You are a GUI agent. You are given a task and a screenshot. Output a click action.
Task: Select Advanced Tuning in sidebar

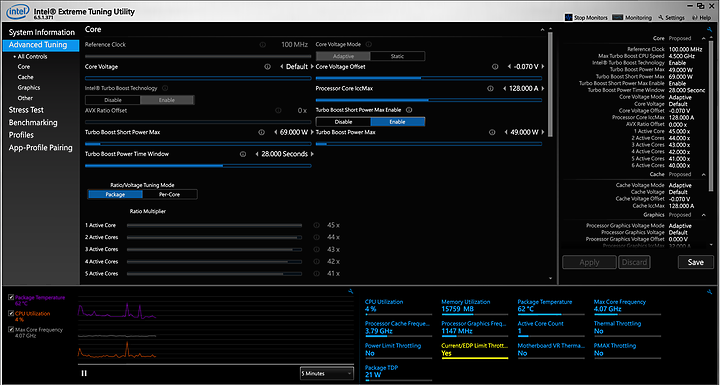(x=41, y=45)
